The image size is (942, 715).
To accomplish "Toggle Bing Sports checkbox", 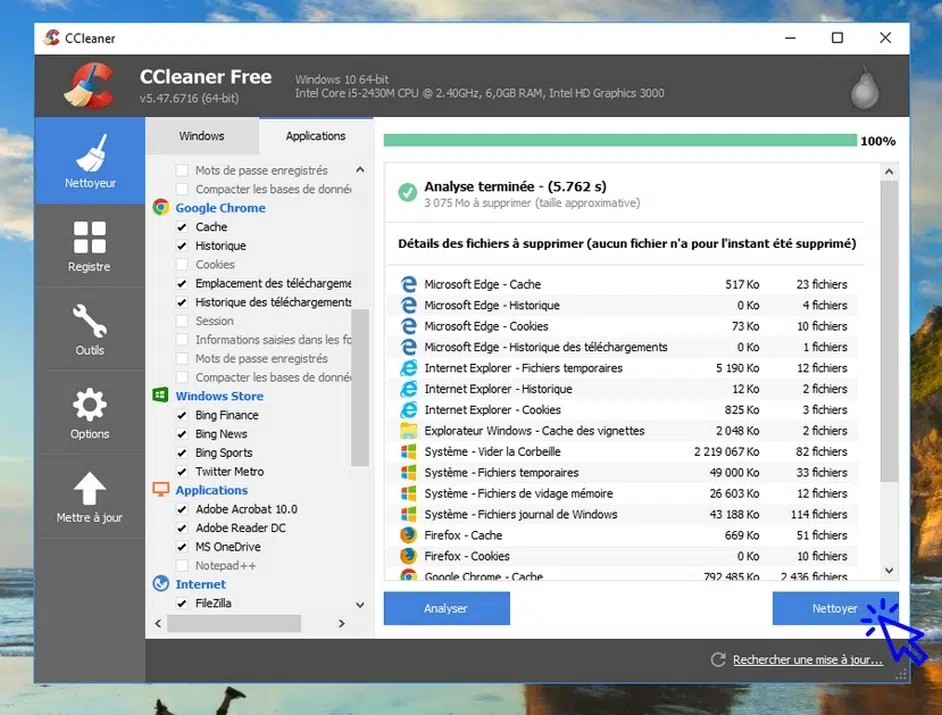I will pyautogui.click(x=182, y=452).
